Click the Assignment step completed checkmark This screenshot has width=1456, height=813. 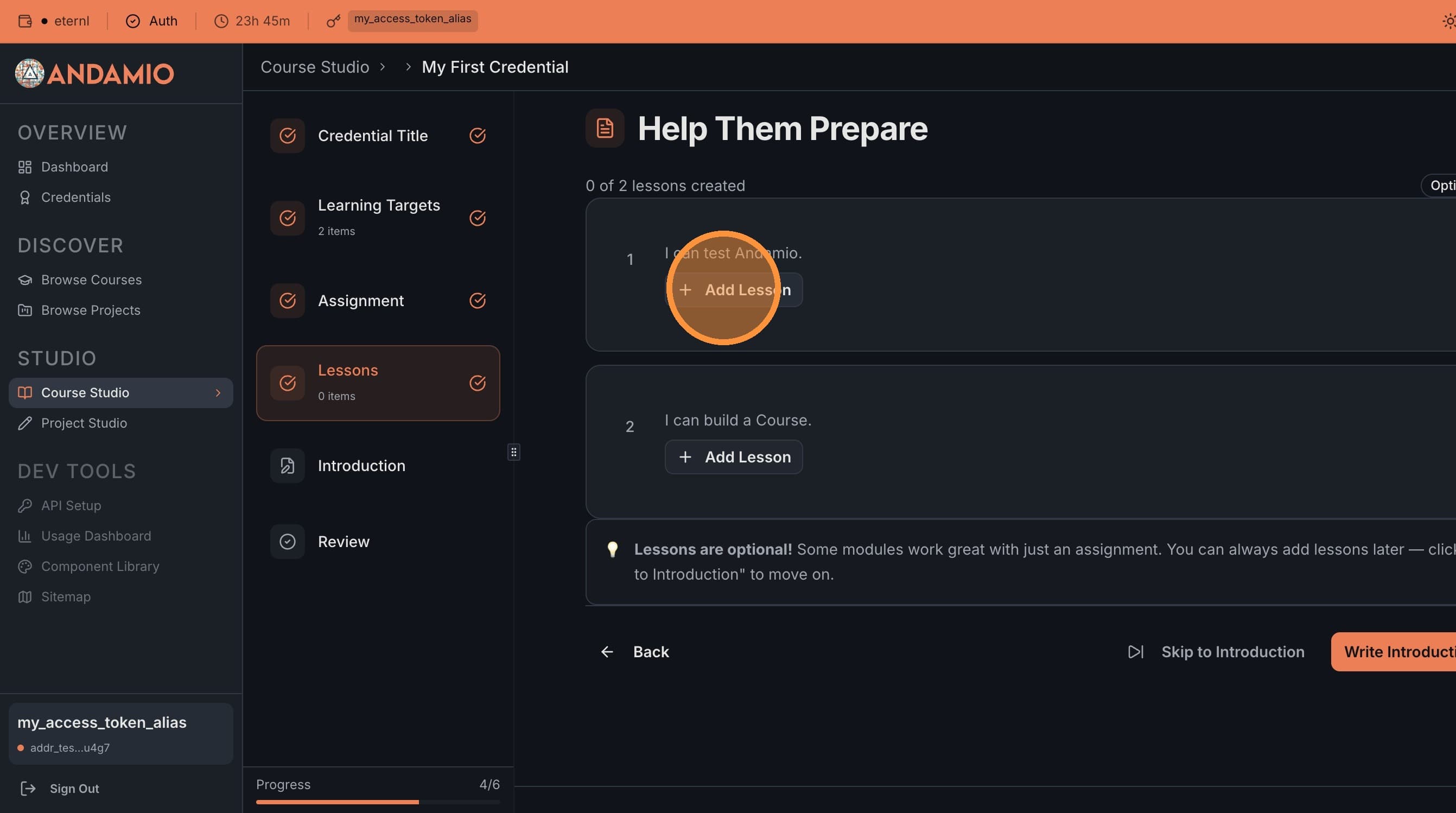click(x=478, y=301)
